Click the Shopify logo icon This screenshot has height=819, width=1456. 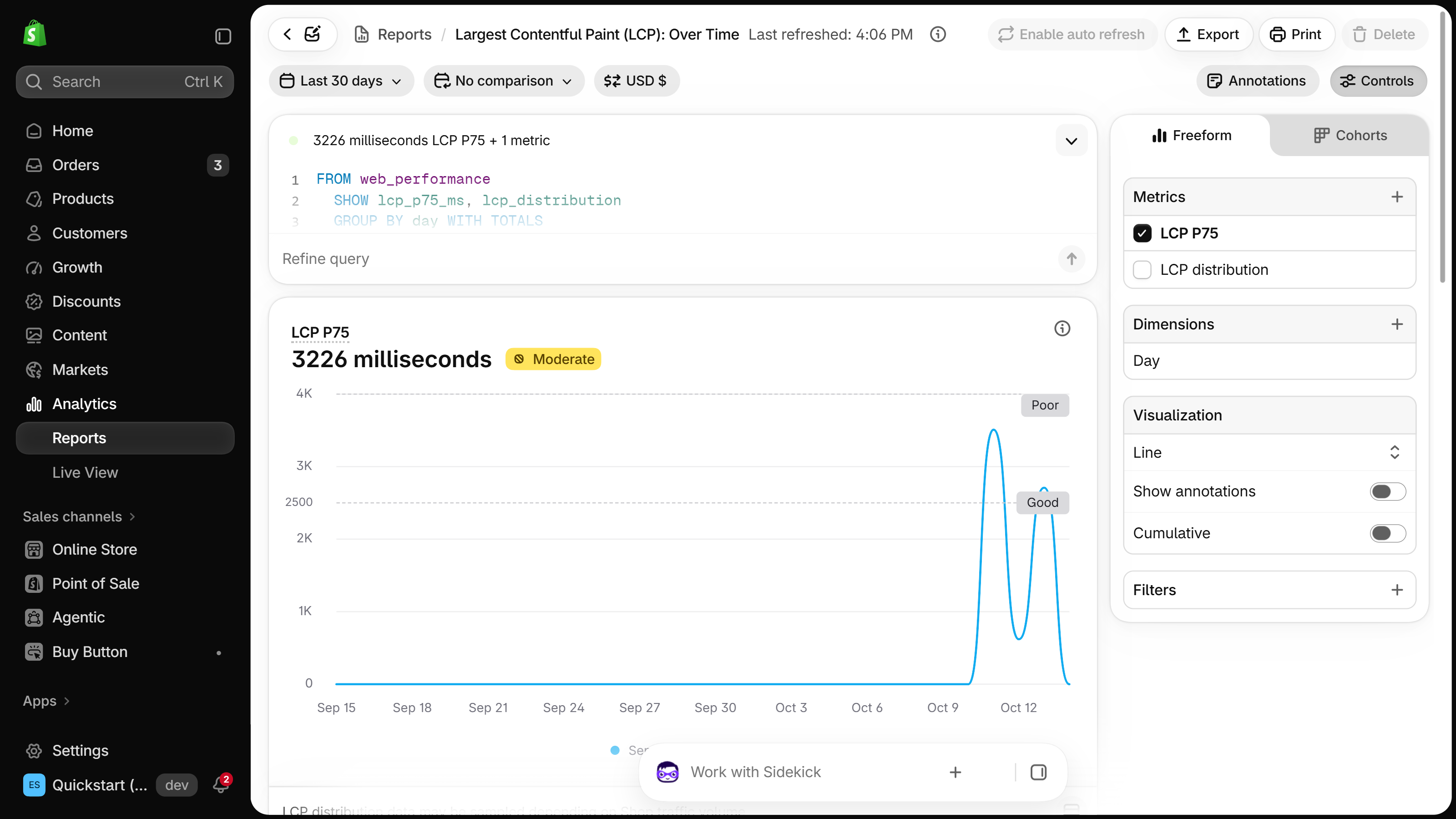coord(35,34)
